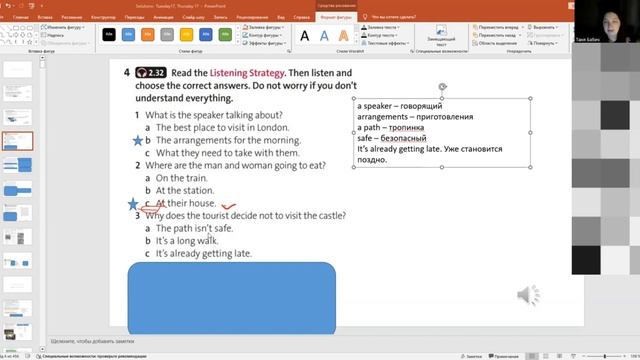Select the slide thumbnail with a photo
This screenshot has width=640, height=360.
18,332
